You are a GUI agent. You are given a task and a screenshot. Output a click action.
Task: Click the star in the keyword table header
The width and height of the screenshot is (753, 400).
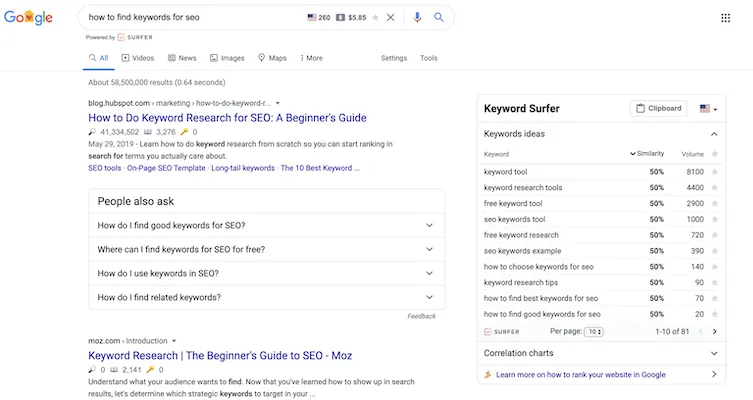715,154
